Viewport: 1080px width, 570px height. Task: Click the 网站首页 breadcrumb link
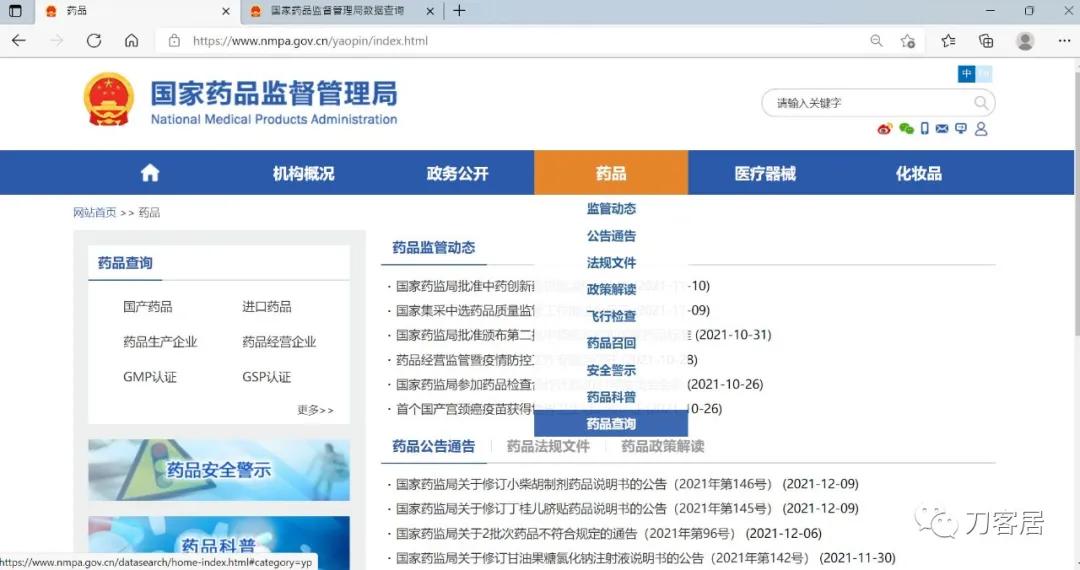pos(95,212)
